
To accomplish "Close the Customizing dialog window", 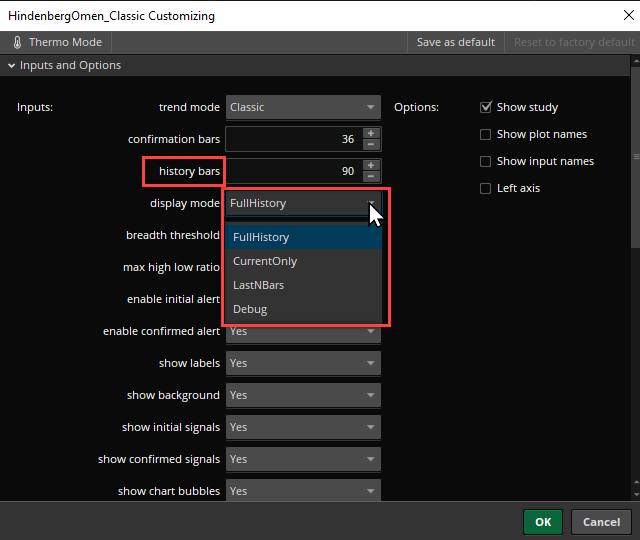I will click(629, 16).
